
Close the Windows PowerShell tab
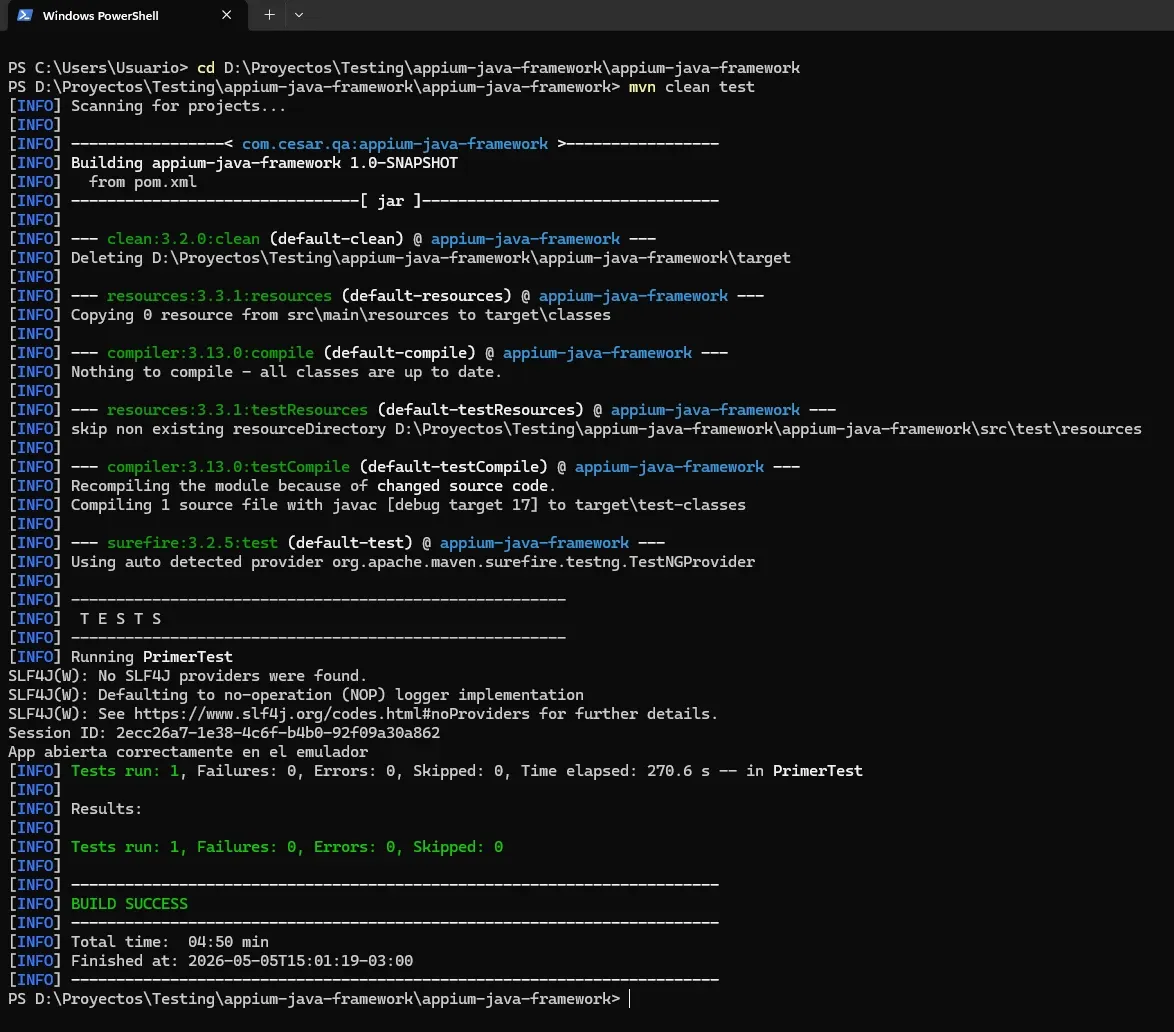coord(226,15)
